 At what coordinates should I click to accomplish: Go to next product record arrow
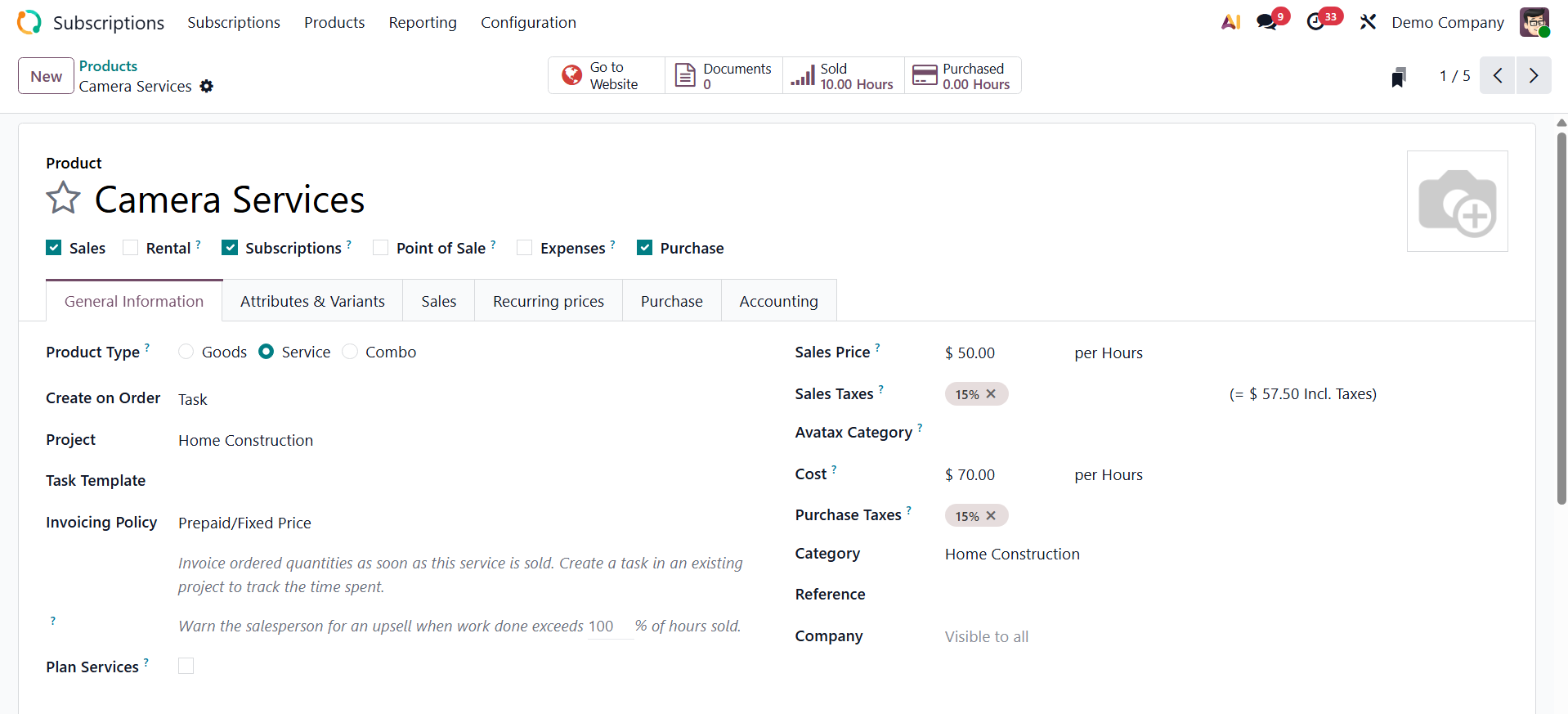[1534, 76]
